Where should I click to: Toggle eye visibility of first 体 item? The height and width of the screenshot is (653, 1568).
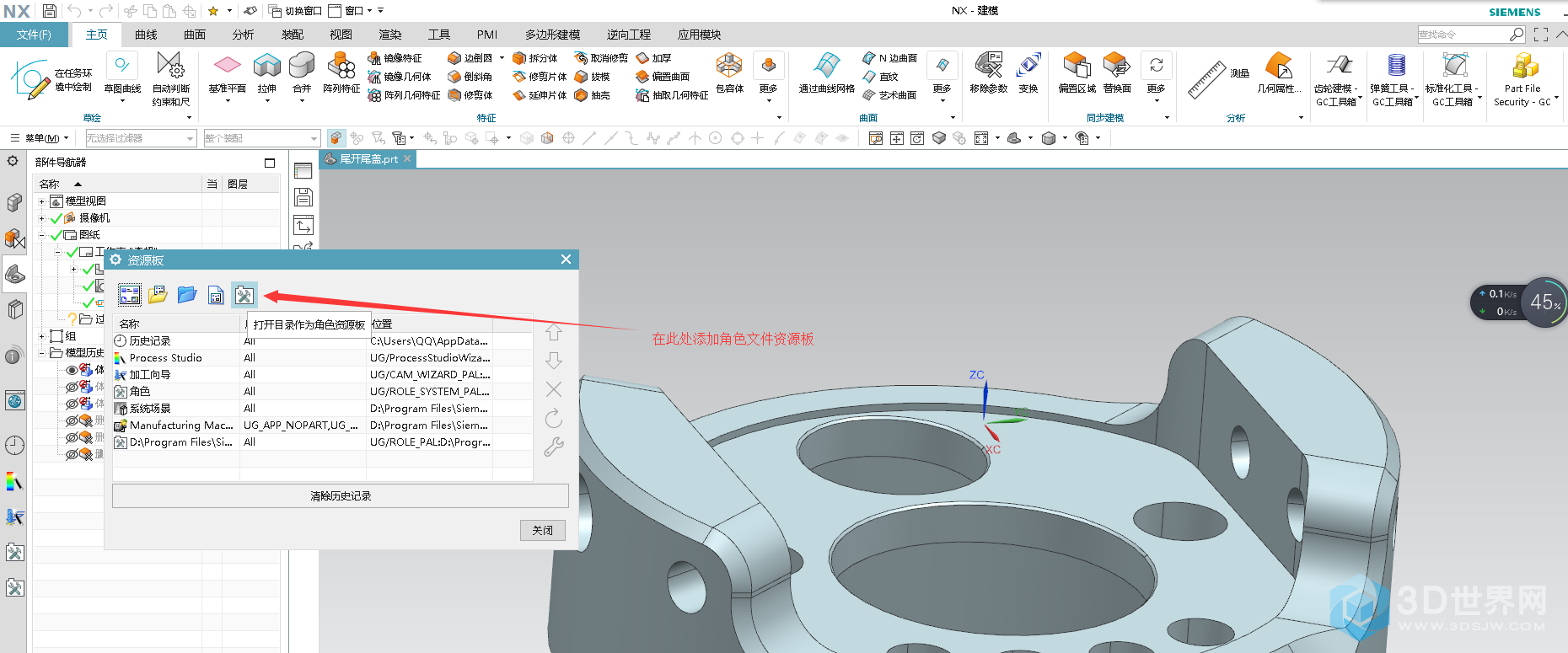coord(72,370)
